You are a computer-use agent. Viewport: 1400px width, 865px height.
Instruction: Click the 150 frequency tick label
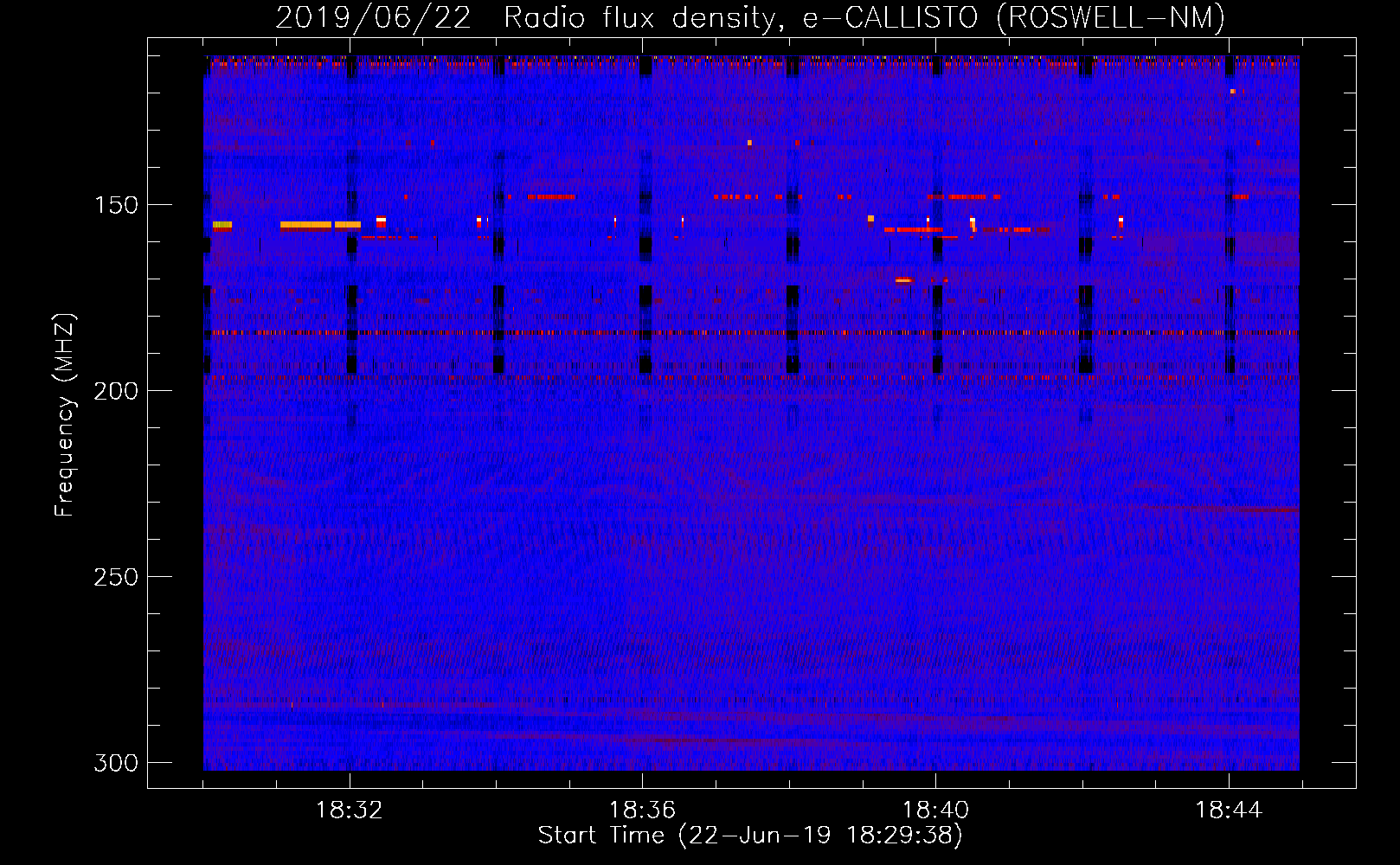pos(116,205)
